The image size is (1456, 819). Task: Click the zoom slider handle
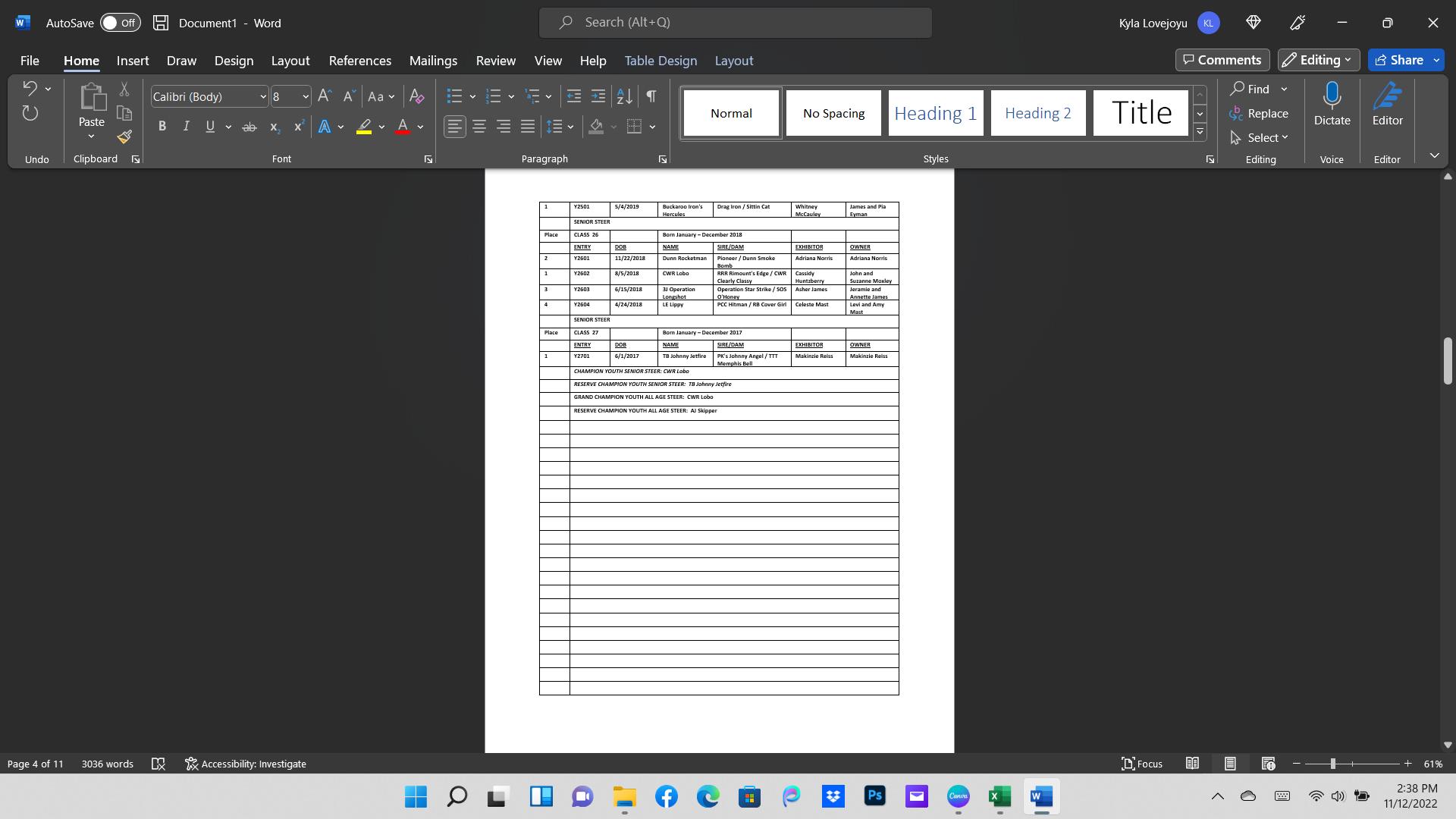[x=1332, y=764]
